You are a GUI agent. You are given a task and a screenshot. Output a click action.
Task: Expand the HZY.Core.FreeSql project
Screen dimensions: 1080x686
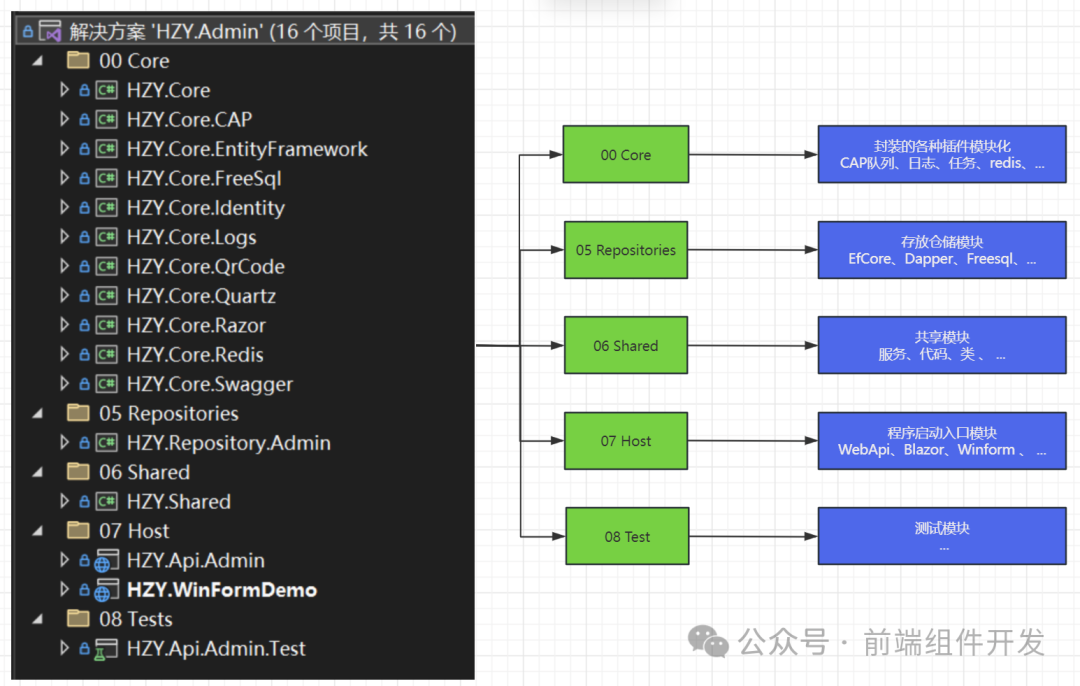64,178
